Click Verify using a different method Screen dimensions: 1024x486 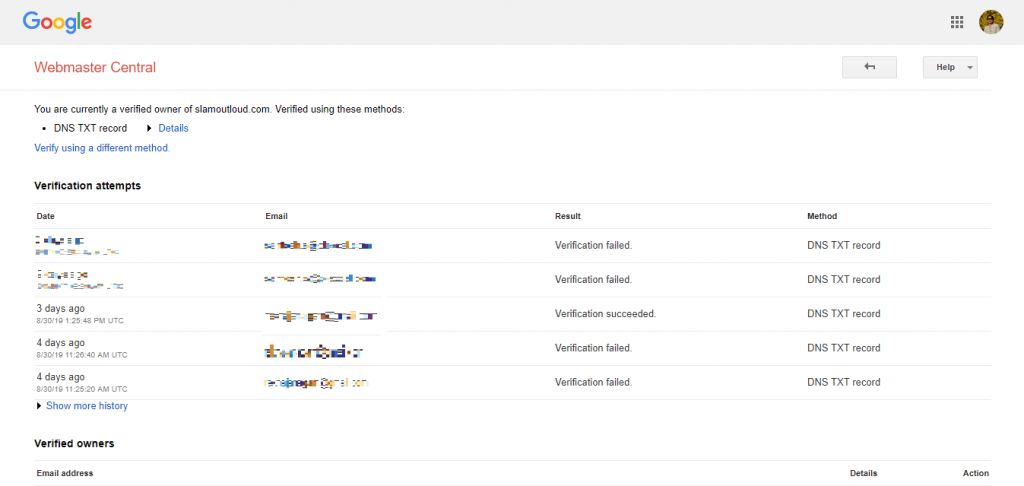(x=102, y=148)
